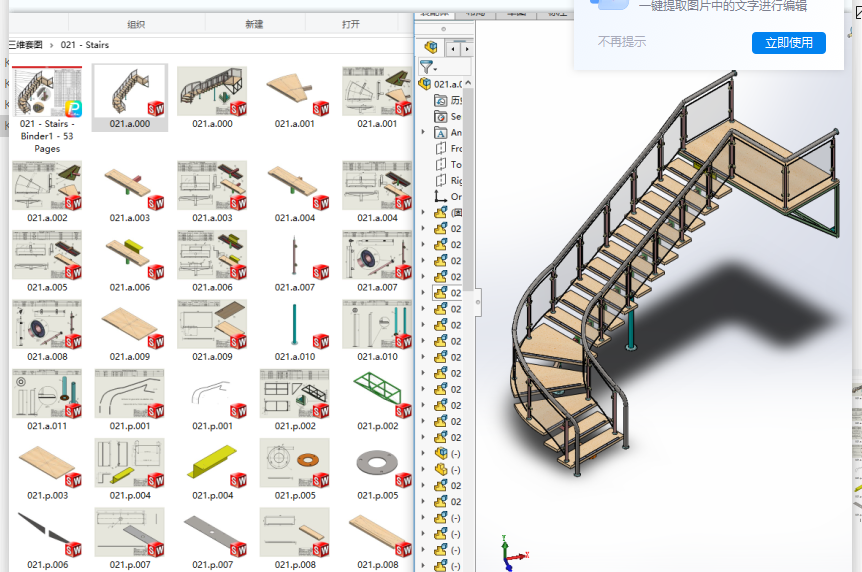Select the 021.p.005 gray ring part file

click(377, 469)
